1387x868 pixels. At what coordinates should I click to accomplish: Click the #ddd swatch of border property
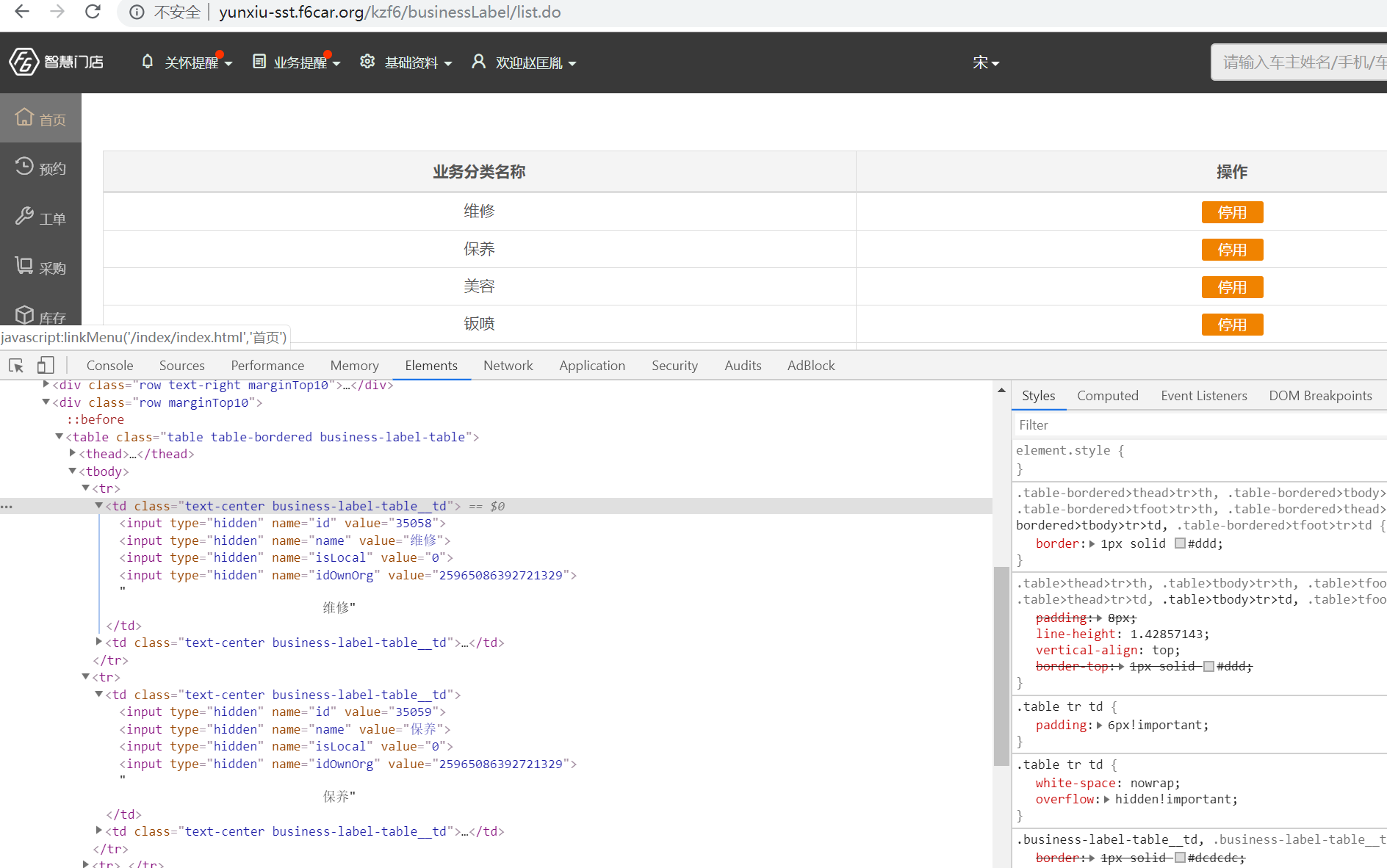point(1180,543)
